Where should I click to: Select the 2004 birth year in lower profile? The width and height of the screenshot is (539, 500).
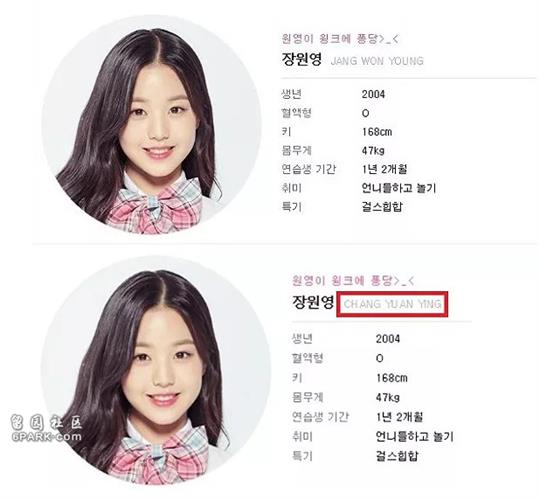click(x=388, y=339)
